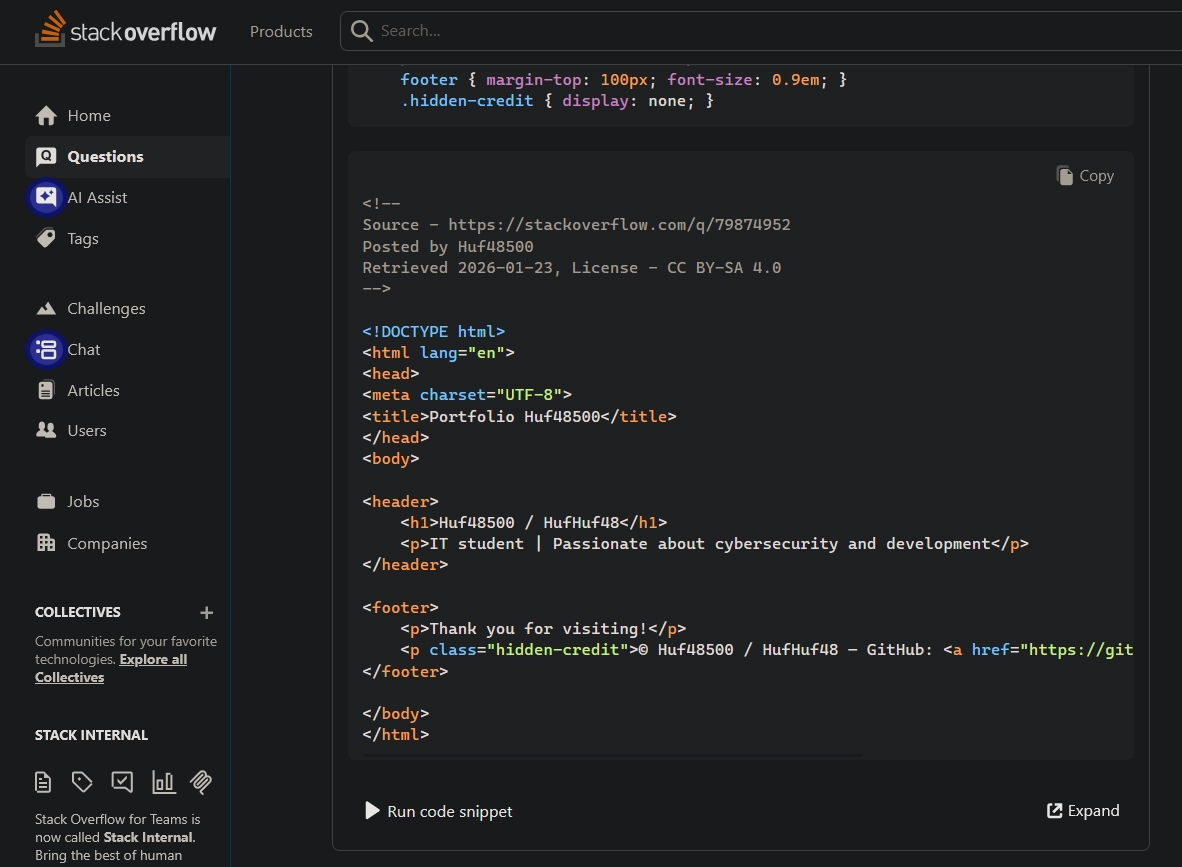Click the bar chart icon under Stack Internal

163,782
